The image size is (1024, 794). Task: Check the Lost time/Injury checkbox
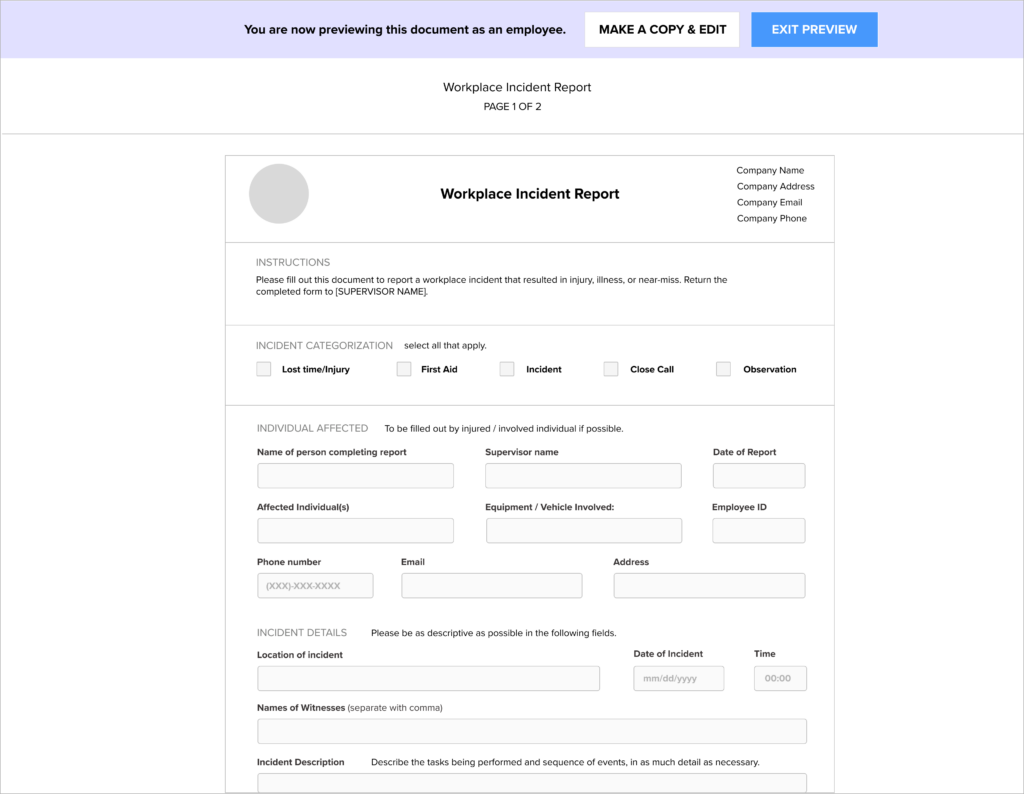pos(264,369)
